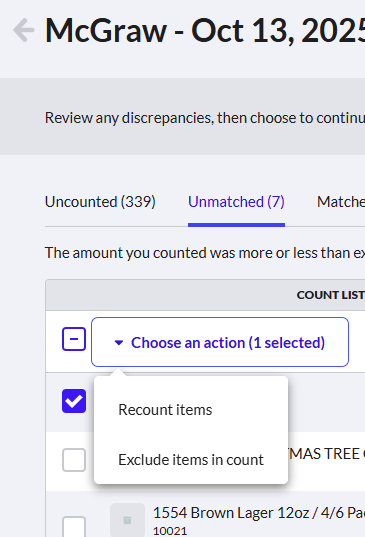This screenshot has height=537, width=365.
Task: Switch to the Uncounted (339) tab
Action: pyautogui.click(x=100, y=202)
